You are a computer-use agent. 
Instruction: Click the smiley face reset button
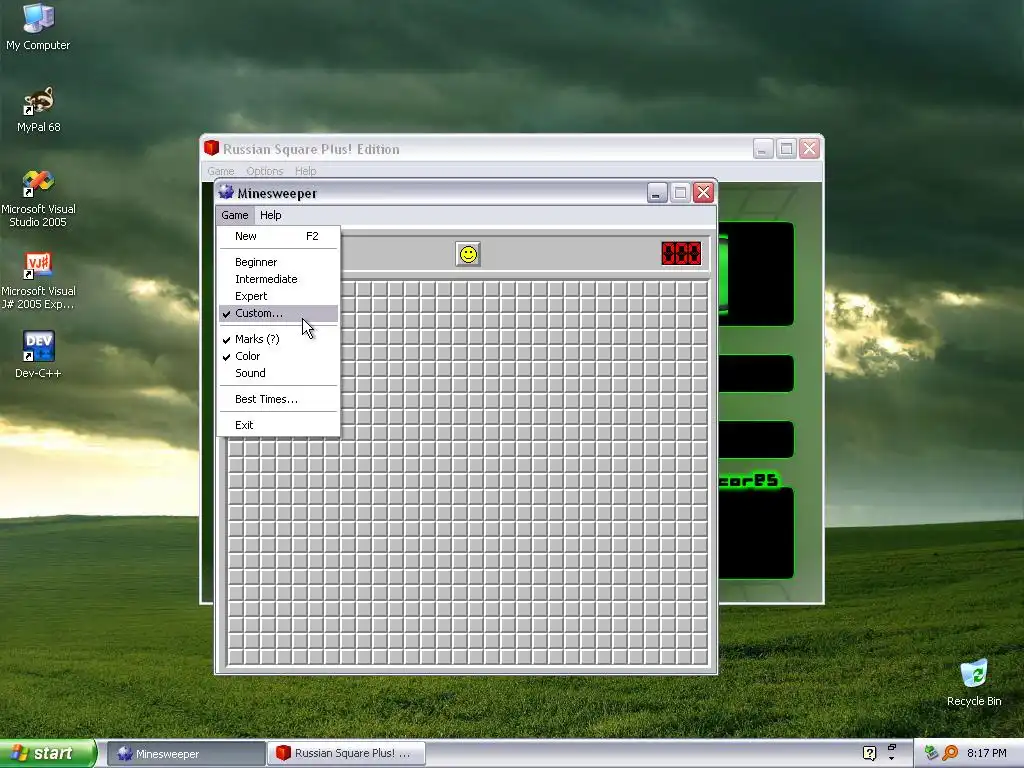point(468,254)
